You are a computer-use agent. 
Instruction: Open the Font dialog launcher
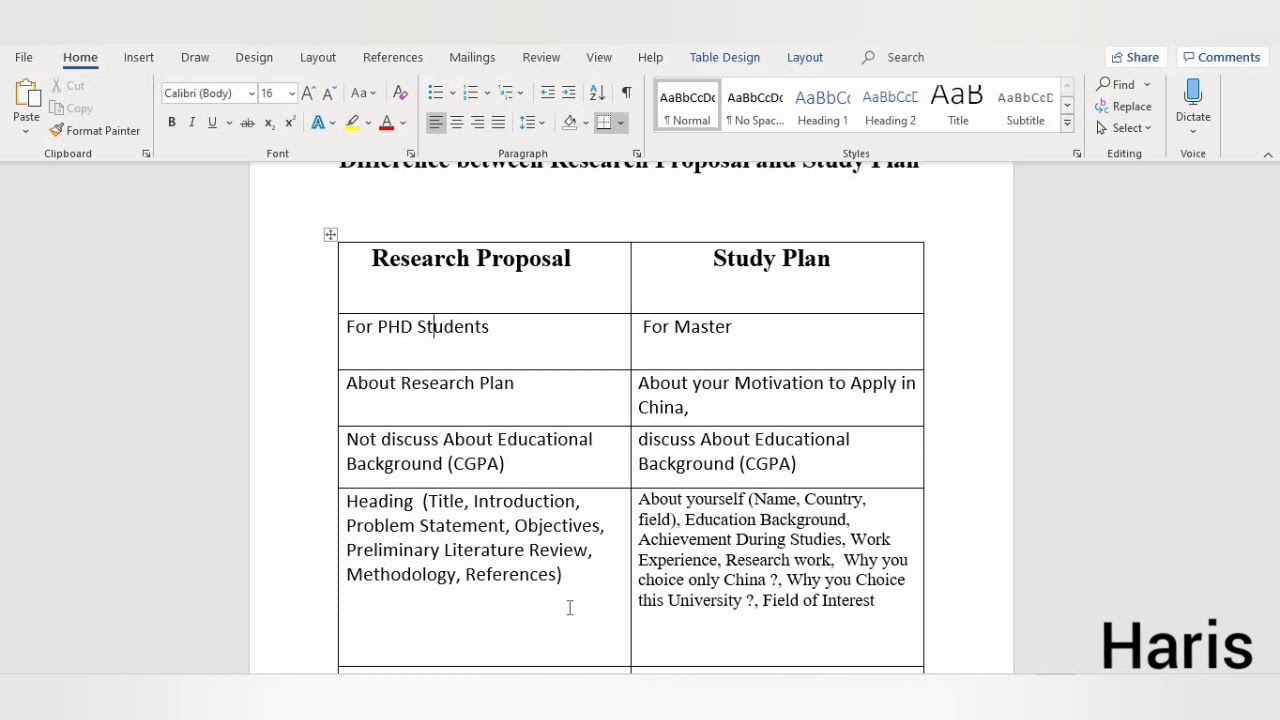pyautogui.click(x=410, y=154)
